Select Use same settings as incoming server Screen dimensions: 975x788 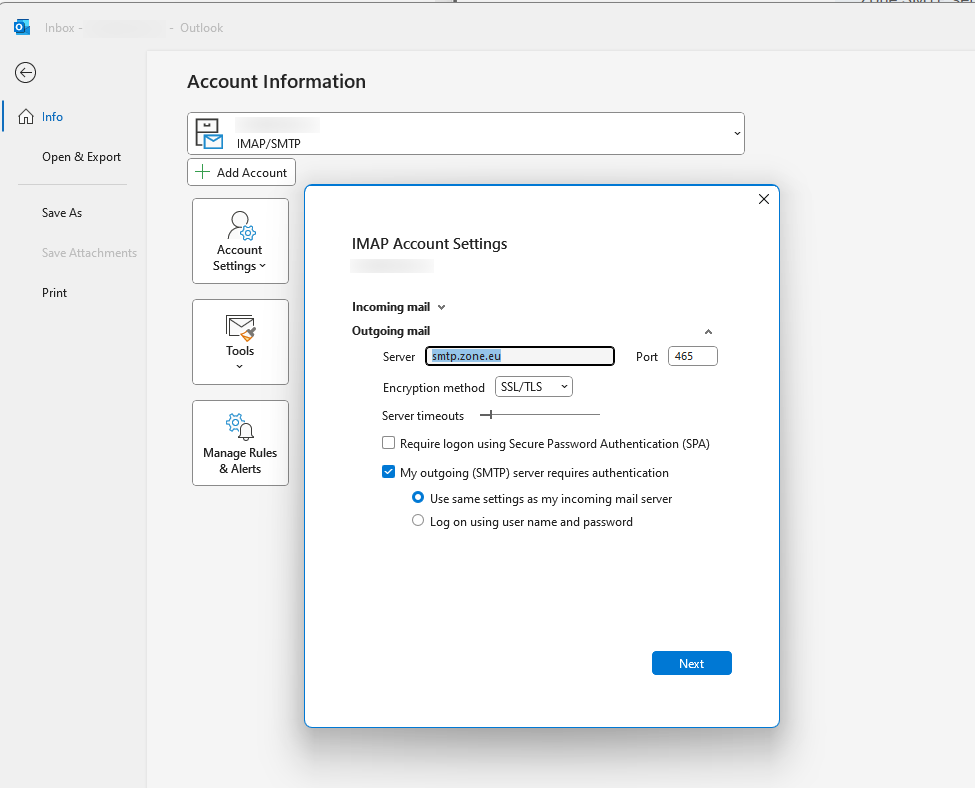click(x=418, y=498)
